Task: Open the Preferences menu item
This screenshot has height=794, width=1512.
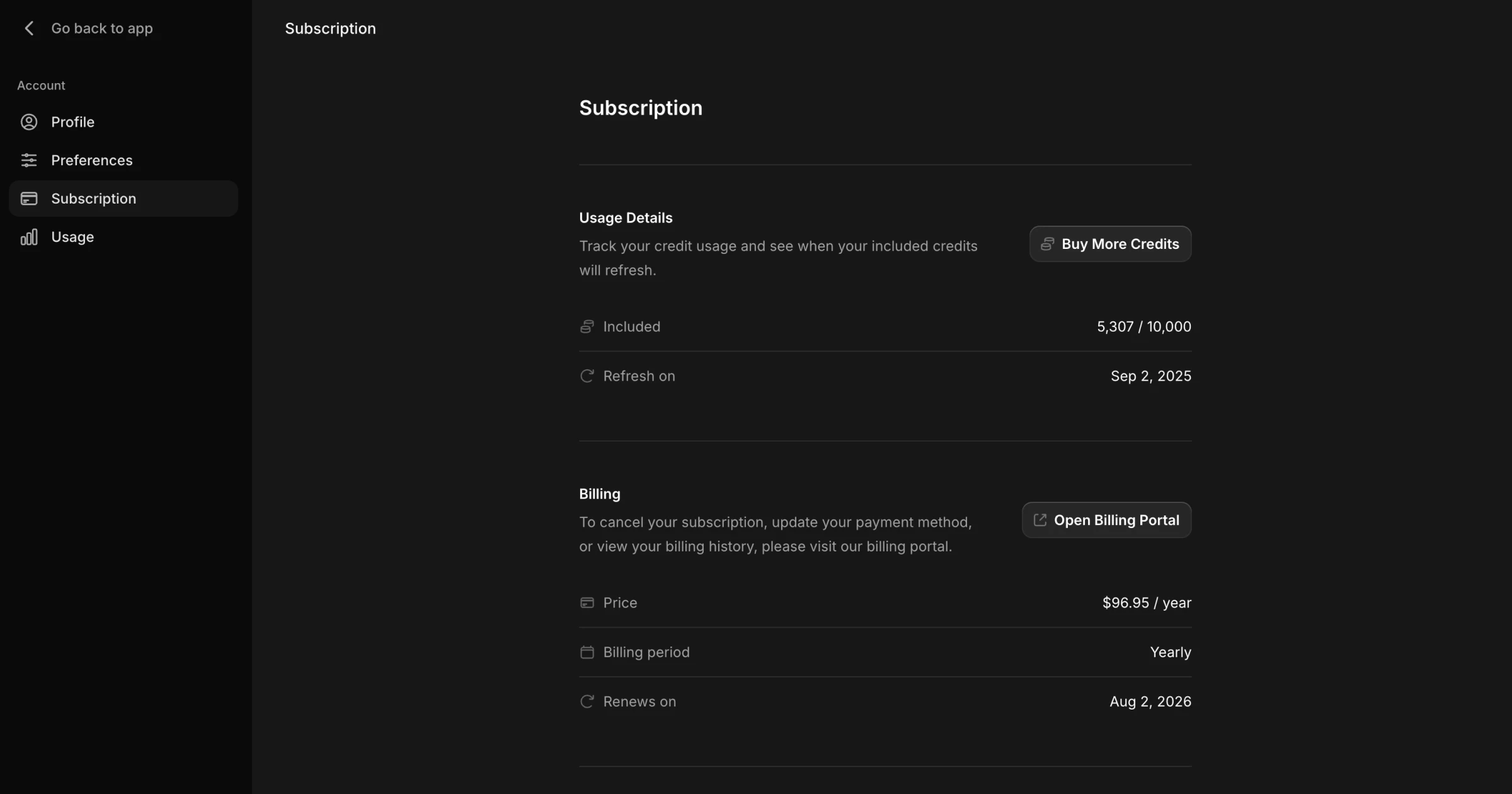Action: [92, 160]
